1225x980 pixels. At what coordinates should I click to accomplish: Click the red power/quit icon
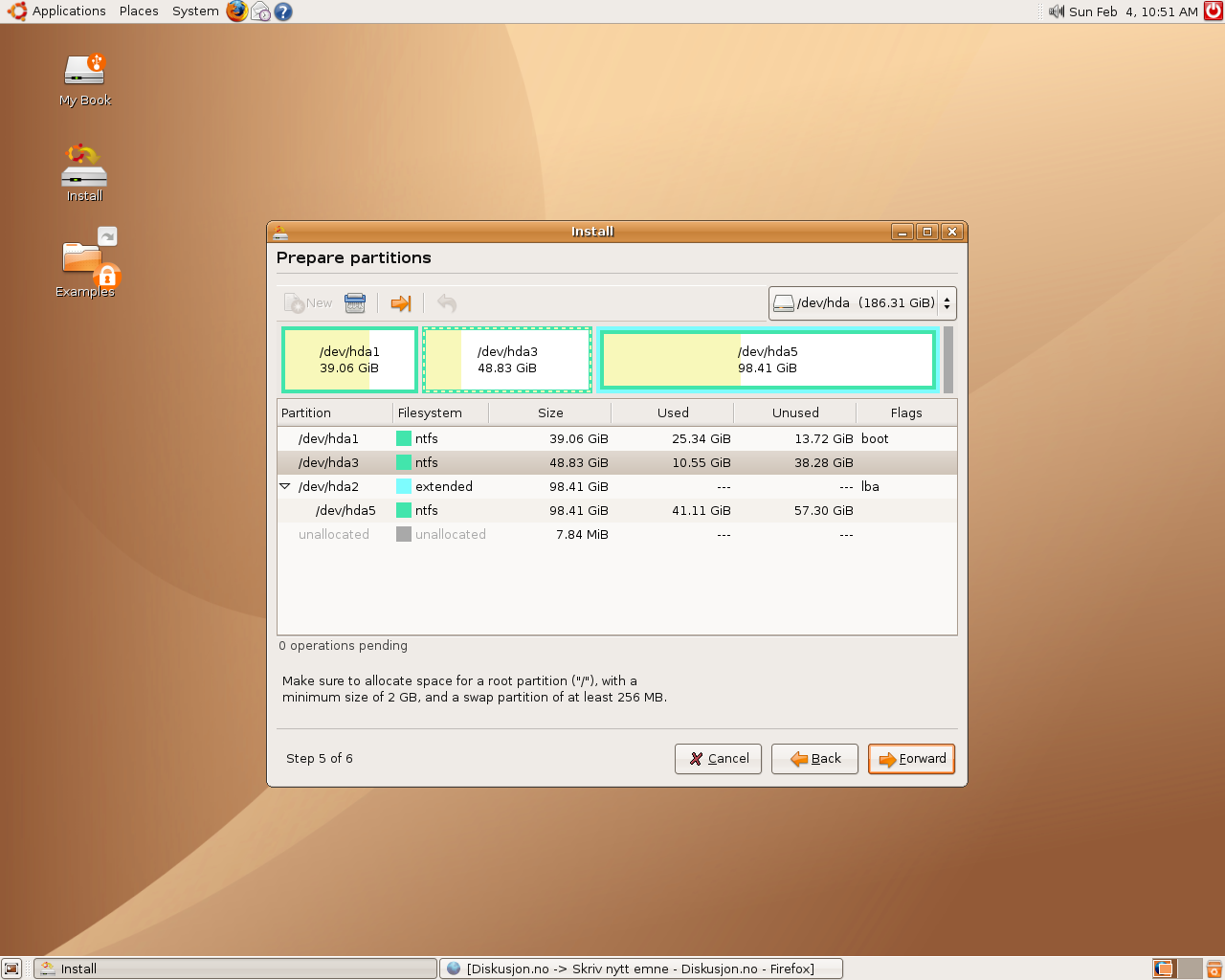point(1214,11)
